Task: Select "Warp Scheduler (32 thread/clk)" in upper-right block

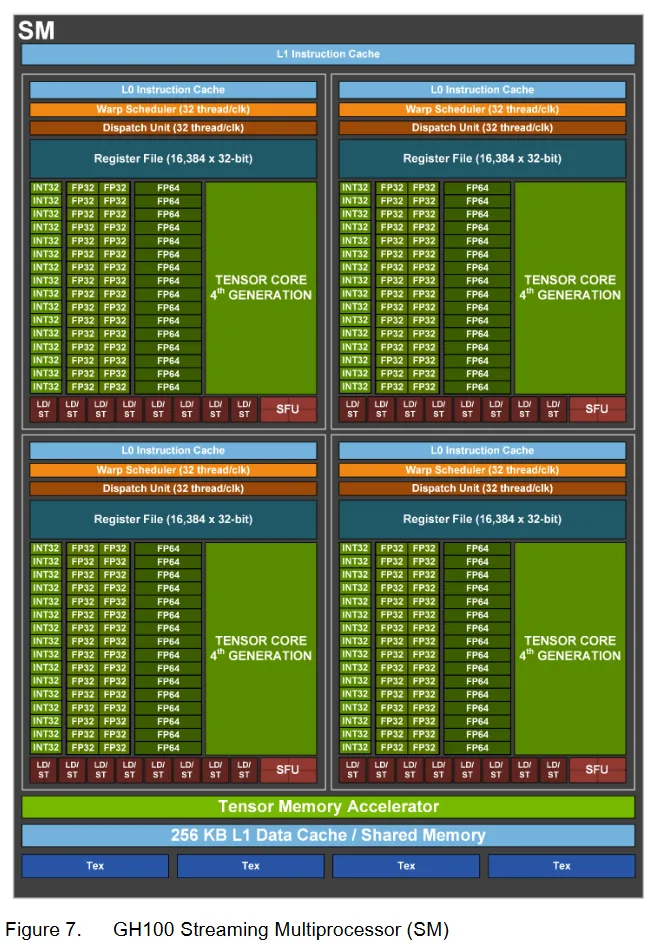Action: (x=482, y=109)
